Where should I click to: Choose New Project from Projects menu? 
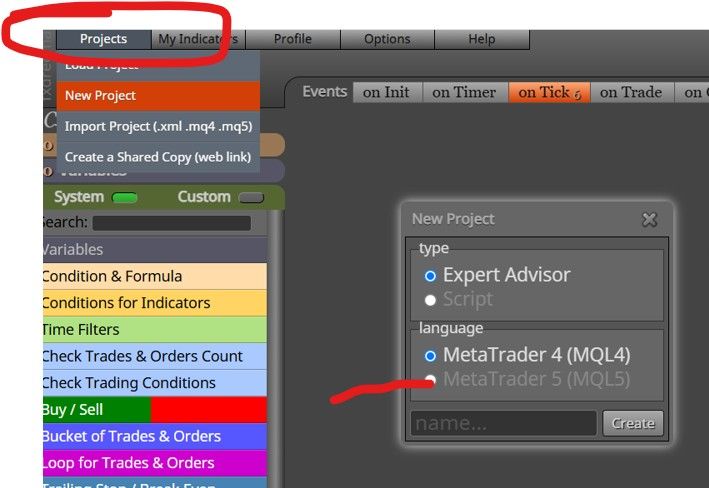(x=158, y=95)
